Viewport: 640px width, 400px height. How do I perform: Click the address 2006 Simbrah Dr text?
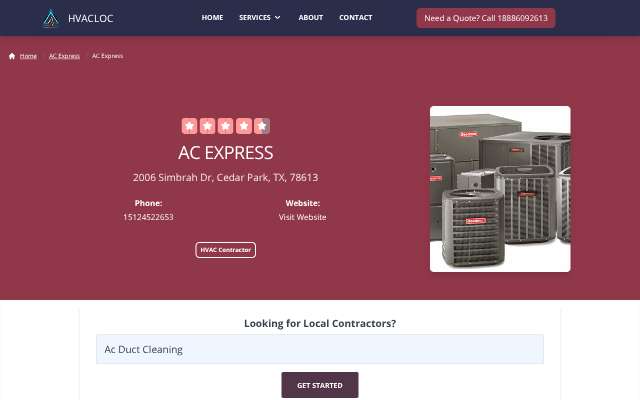225,178
